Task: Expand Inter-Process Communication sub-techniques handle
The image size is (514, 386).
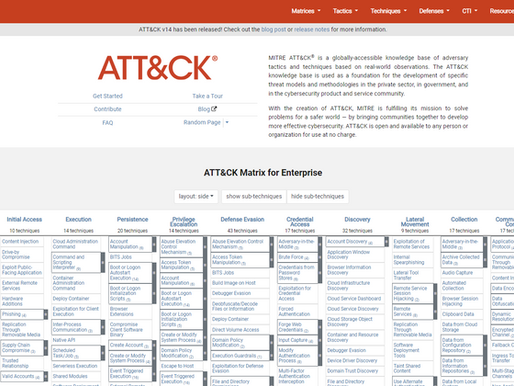Action: tap(103, 327)
